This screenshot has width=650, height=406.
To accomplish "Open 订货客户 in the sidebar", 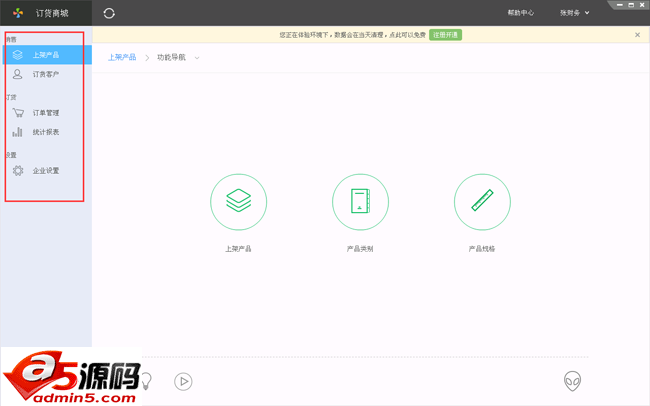I will click(45, 74).
